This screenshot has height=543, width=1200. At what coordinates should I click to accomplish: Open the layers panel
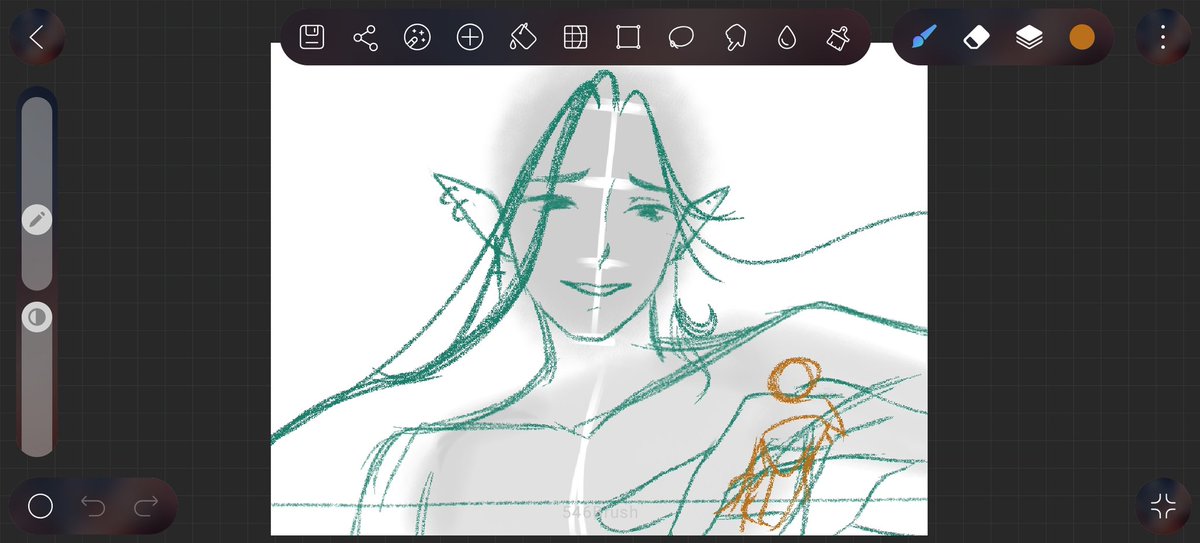(x=1029, y=37)
